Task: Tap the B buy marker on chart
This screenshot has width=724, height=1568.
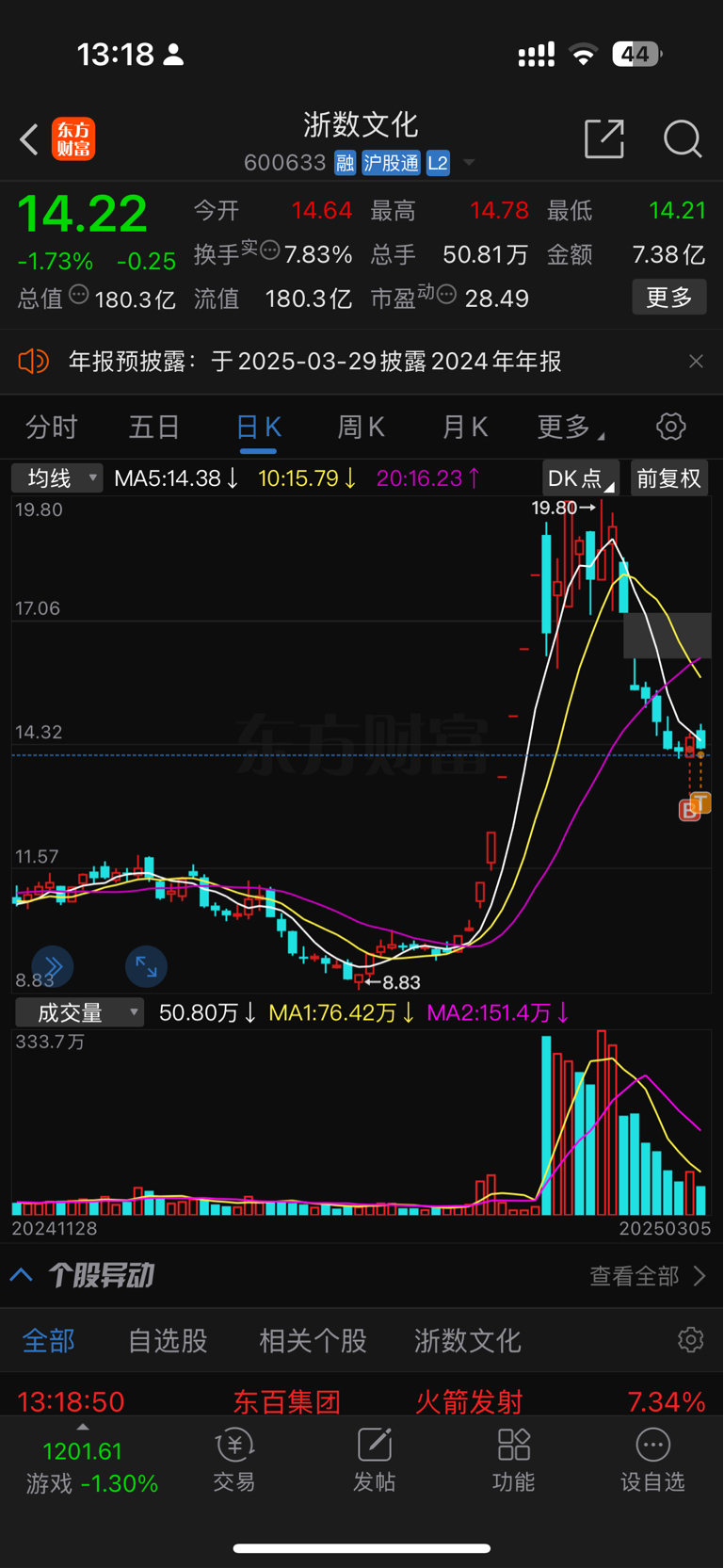Action: 689,811
